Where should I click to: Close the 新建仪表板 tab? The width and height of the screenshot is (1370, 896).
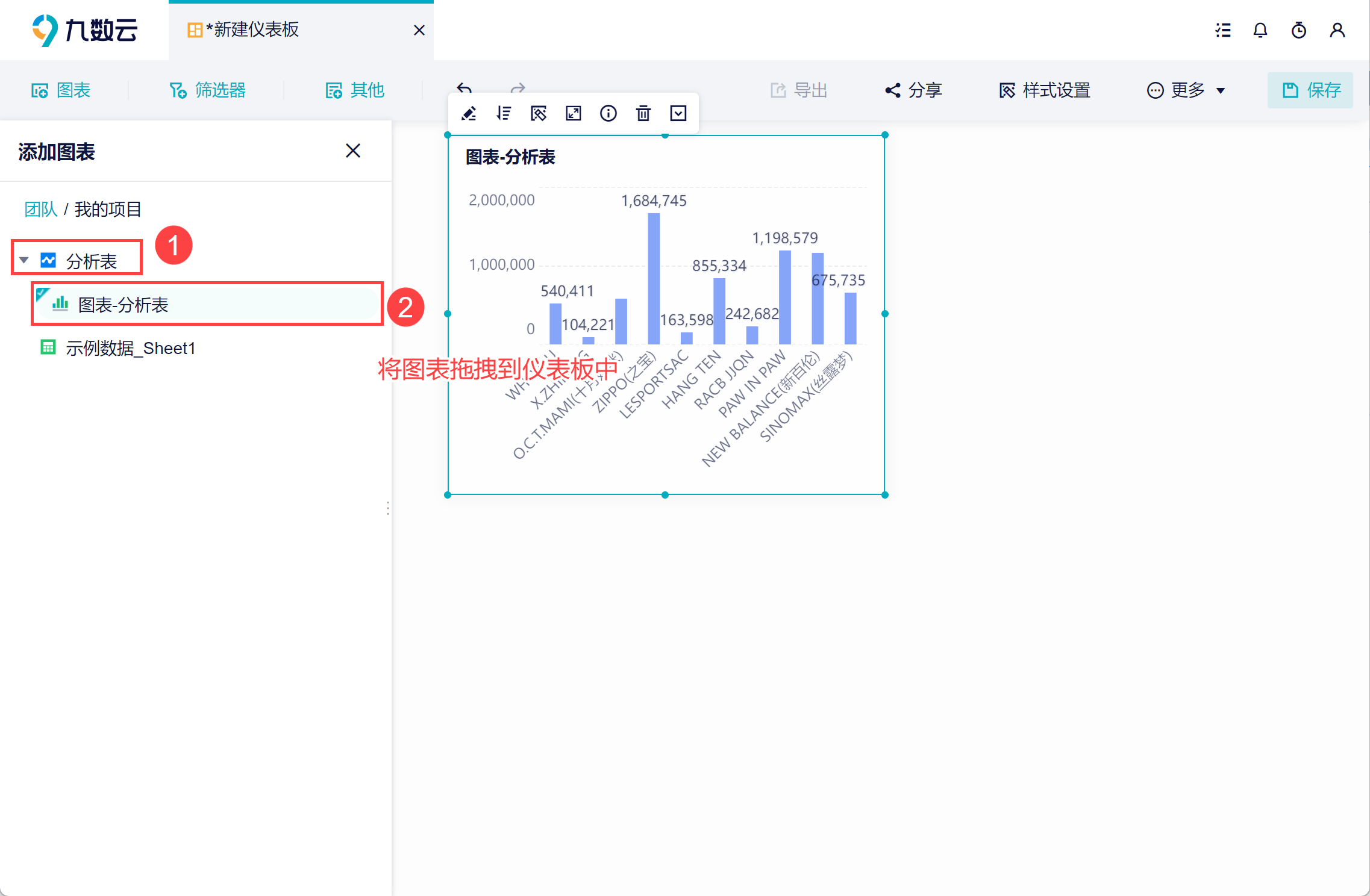click(419, 30)
